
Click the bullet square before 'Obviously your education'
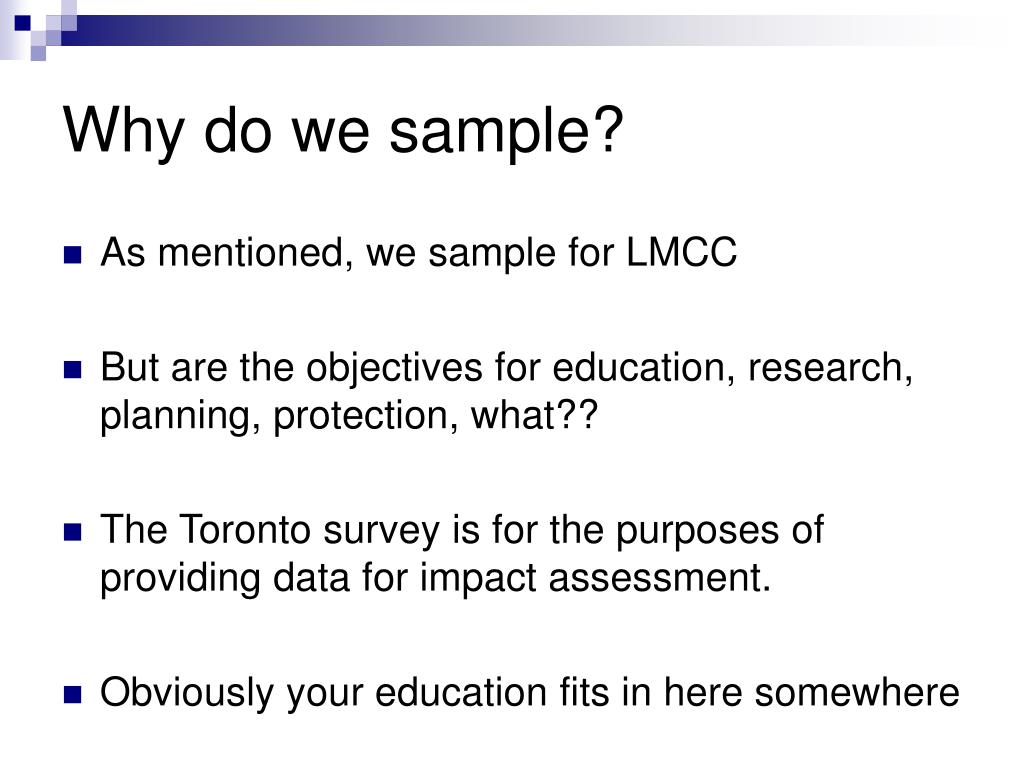tap(72, 694)
